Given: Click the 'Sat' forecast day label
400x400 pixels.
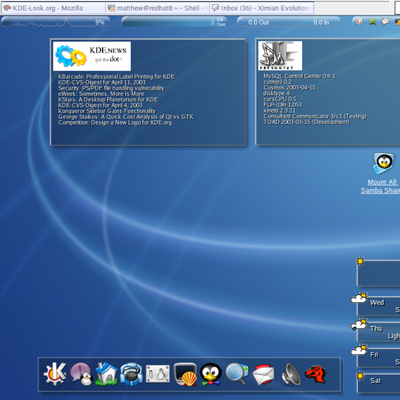Looking at the screenshot, I should tap(375, 380).
